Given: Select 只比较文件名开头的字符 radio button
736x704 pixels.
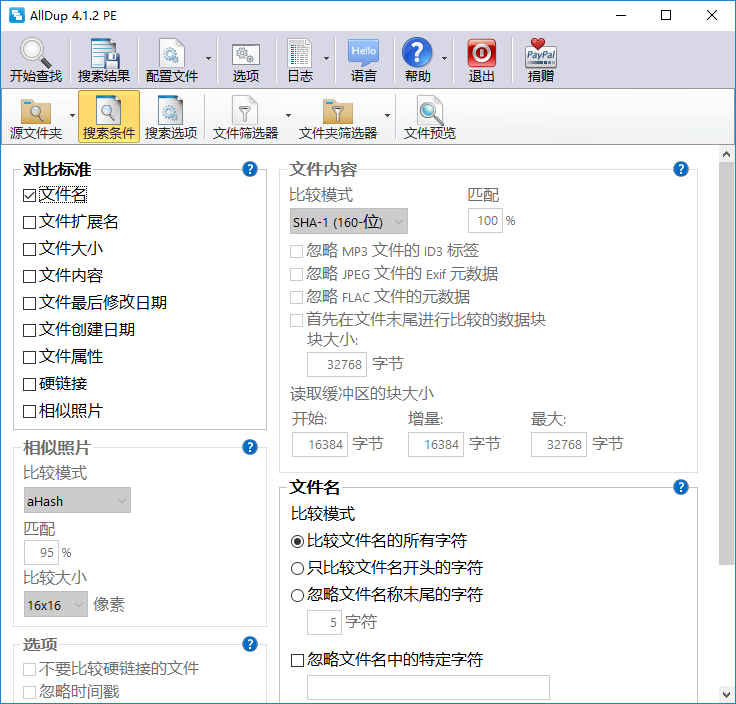Looking at the screenshot, I should (297, 568).
